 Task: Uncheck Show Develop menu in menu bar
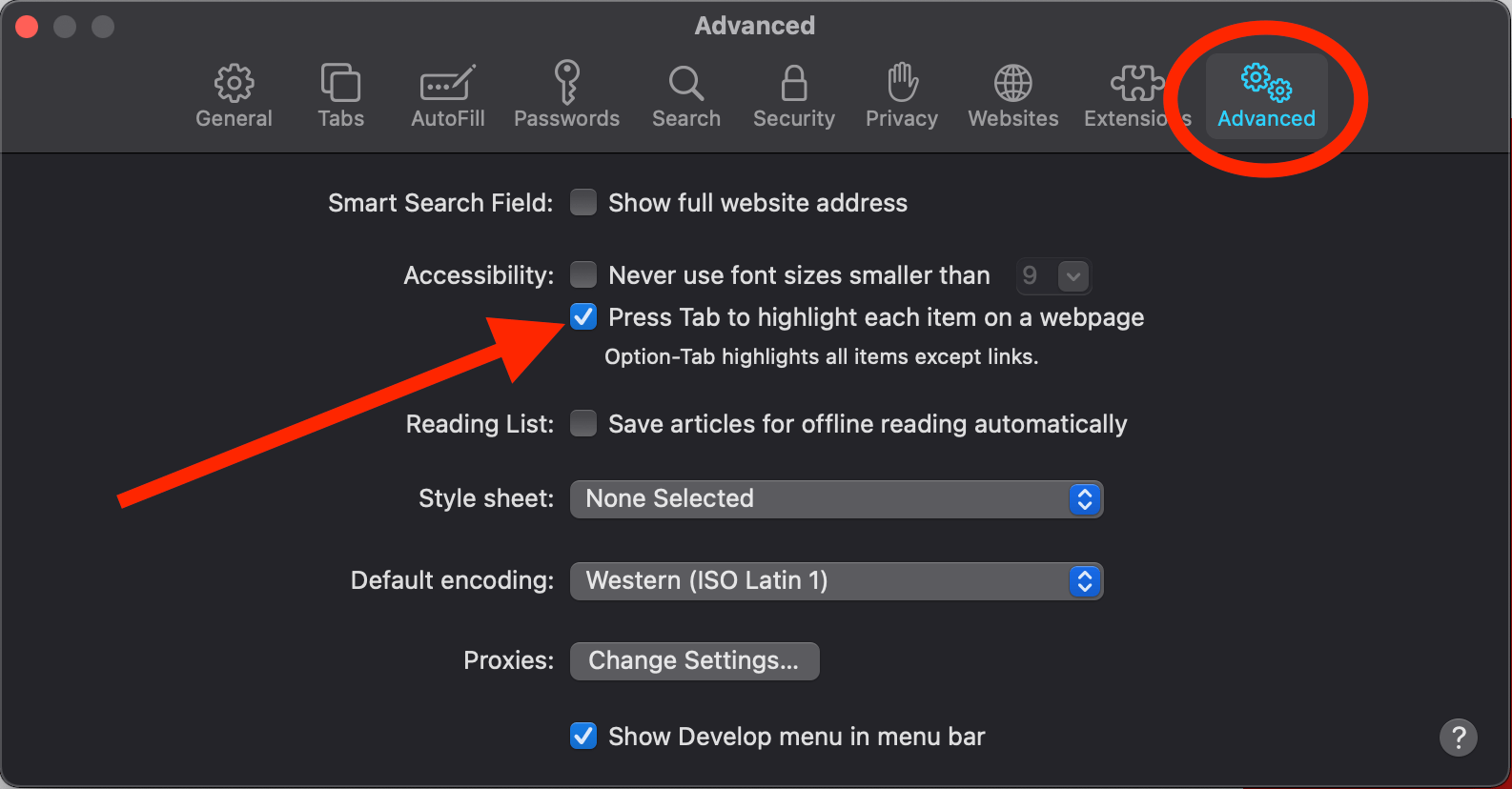(x=583, y=737)
